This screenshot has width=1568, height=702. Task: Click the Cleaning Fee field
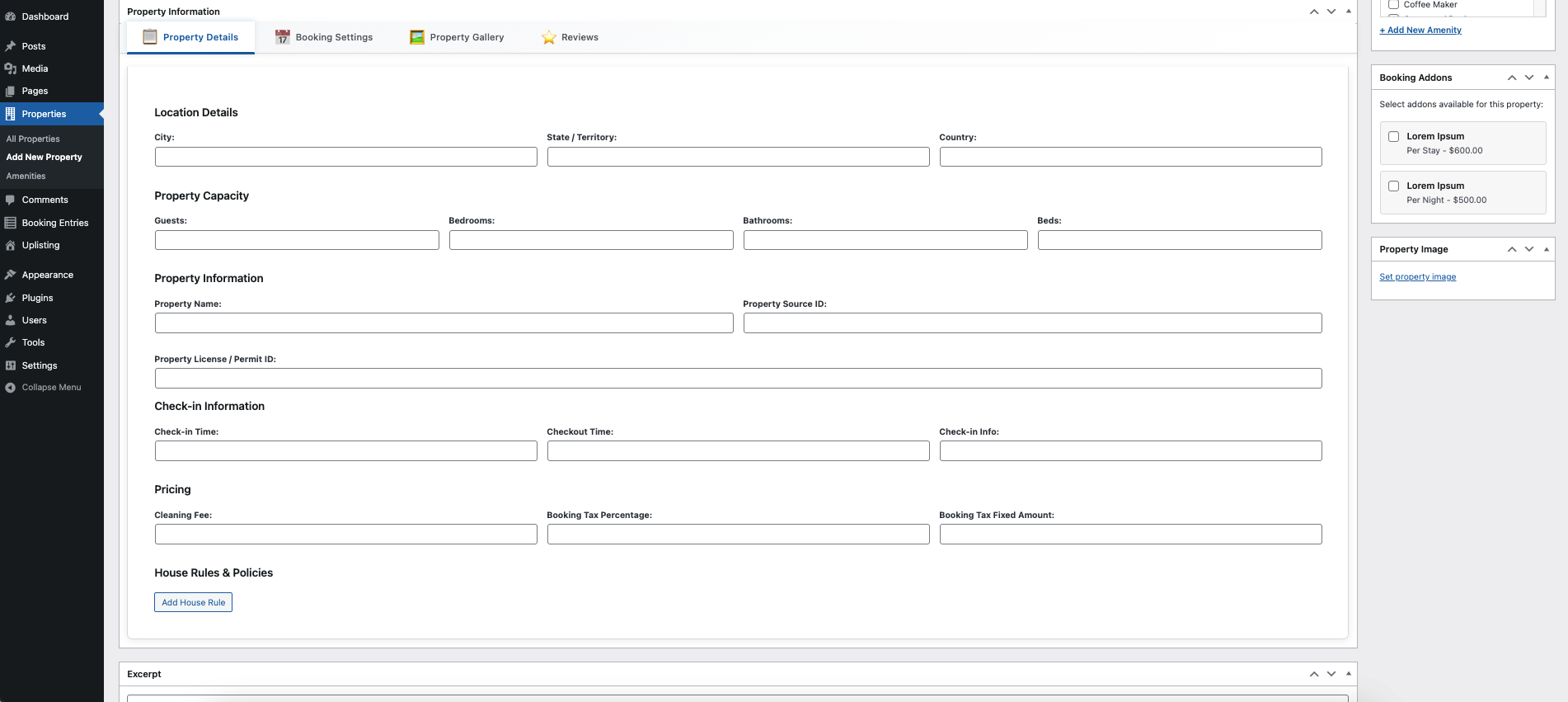(x=346, y=535)
